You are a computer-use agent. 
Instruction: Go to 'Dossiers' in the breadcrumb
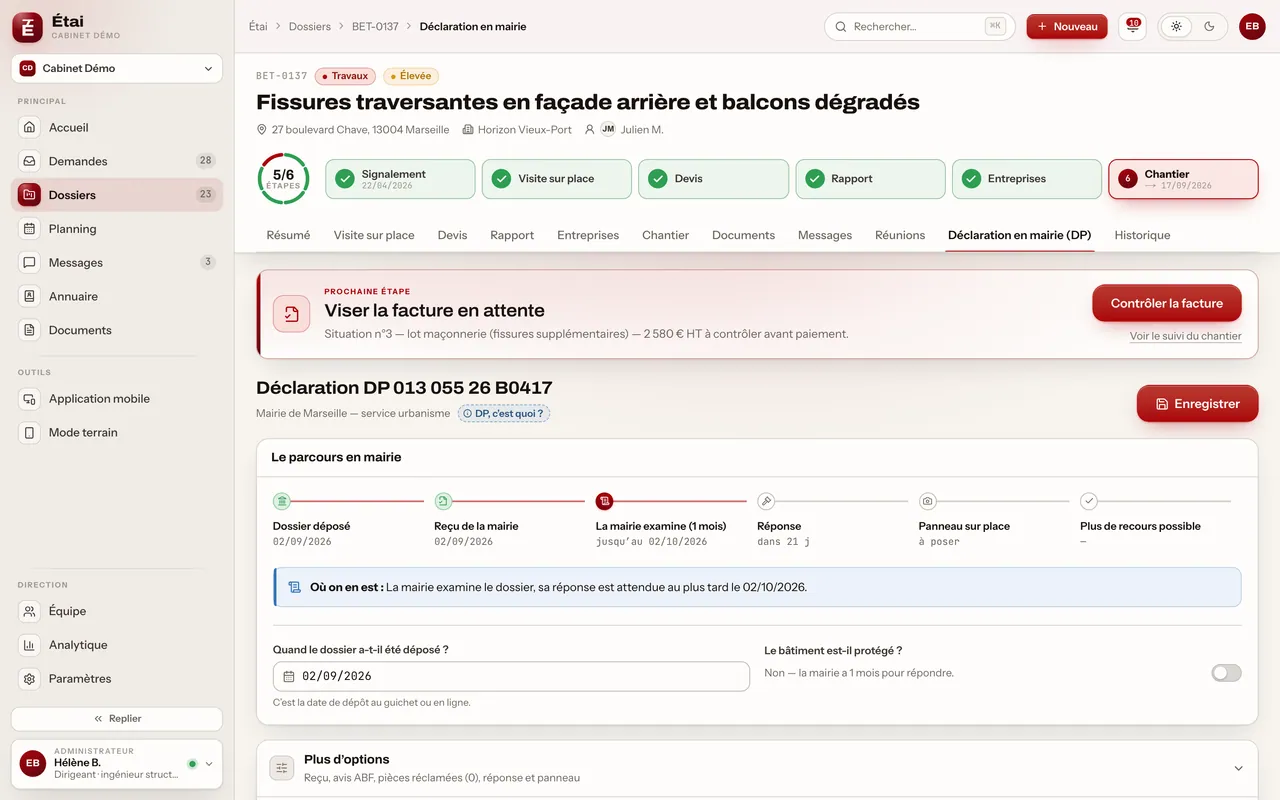pos(310,27)
